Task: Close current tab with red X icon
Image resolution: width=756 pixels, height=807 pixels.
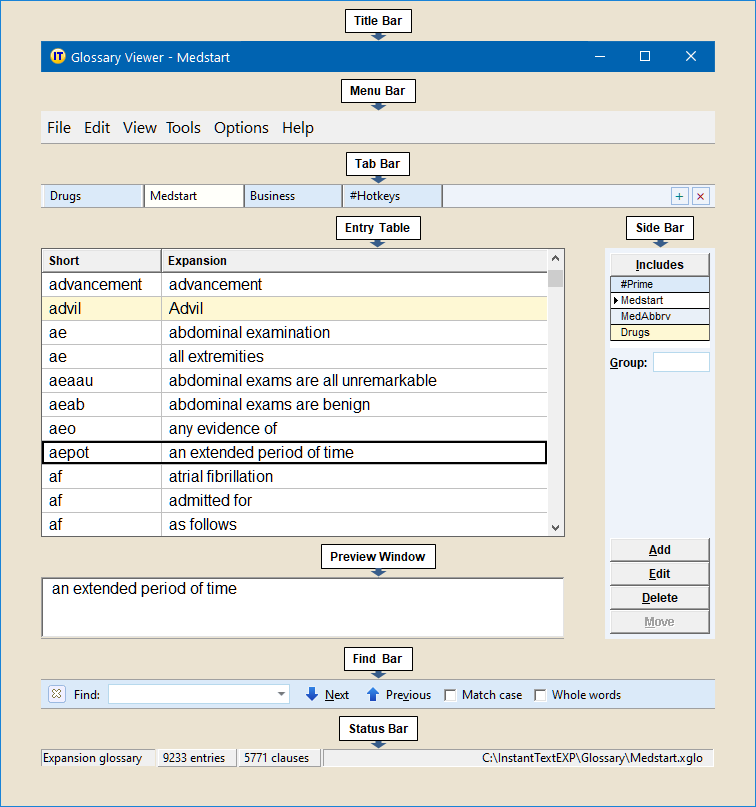Action: click(700, 196)
